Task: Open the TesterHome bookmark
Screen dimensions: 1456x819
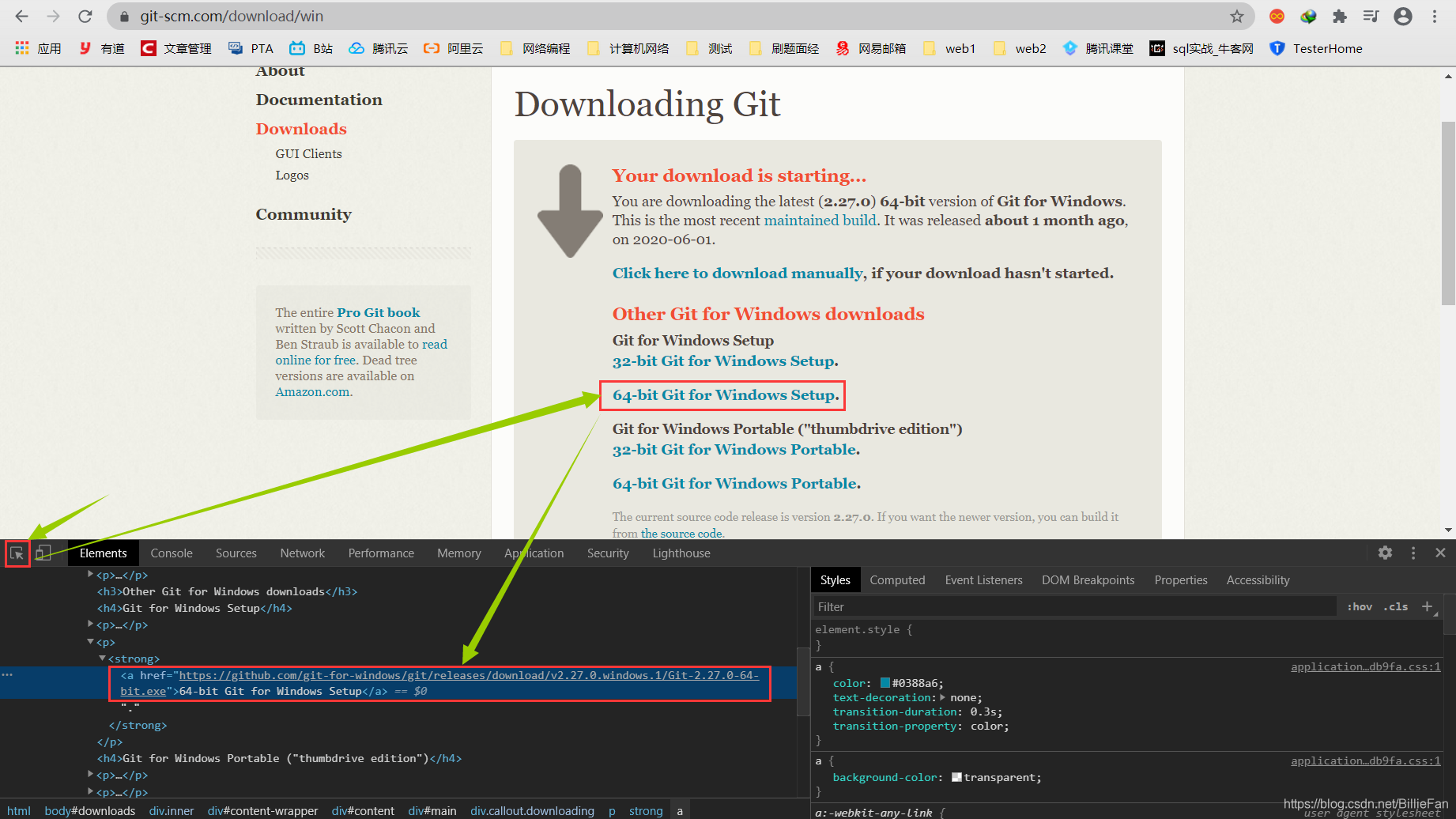Action: (x=1316, y=48)
